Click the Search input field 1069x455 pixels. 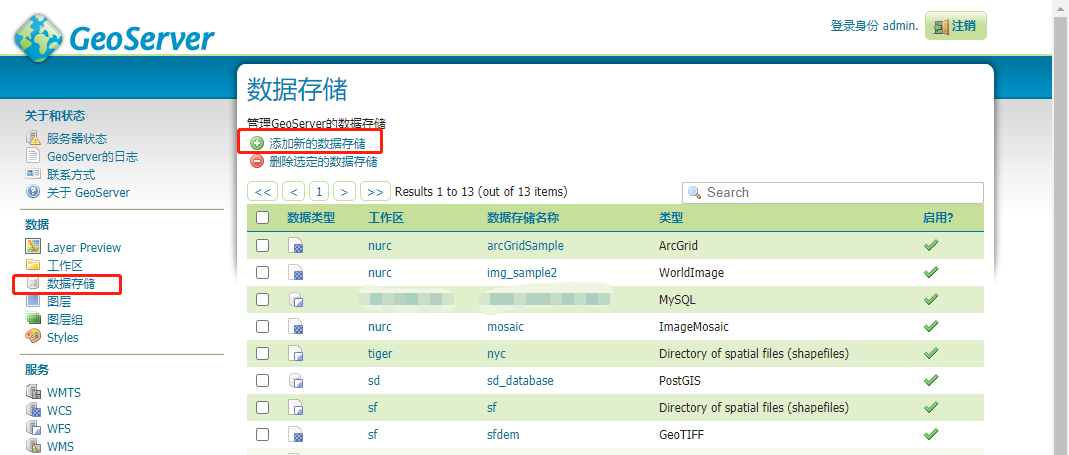[x=833, y=192]
